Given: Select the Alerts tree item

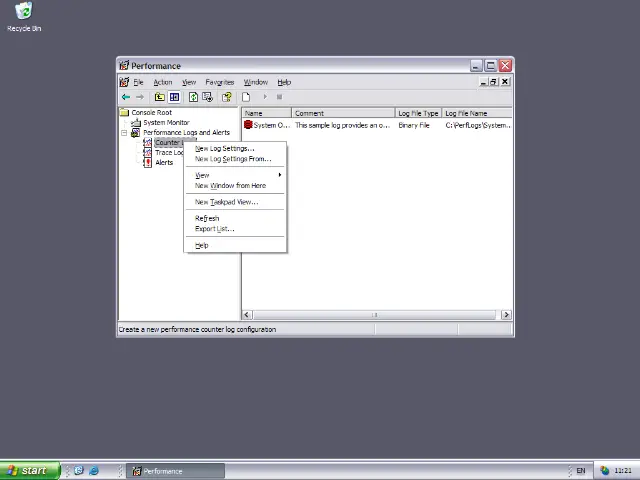Looking at the screenshot, I should (x=163, y=162).
